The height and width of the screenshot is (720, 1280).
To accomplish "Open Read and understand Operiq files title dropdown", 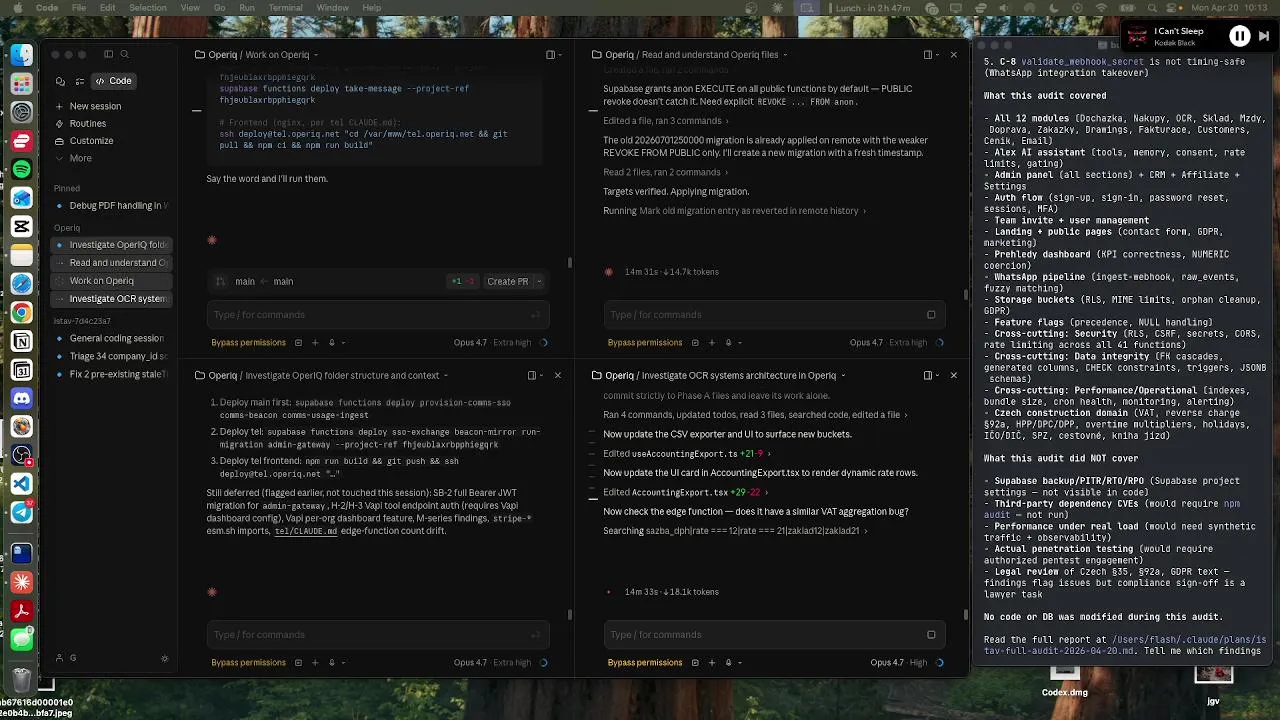I will click(785, 55).
